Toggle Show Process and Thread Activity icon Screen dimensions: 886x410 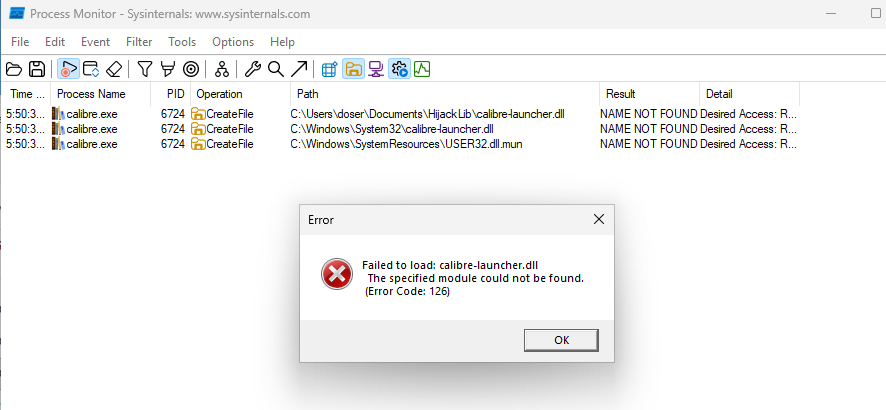pos(399,69)
